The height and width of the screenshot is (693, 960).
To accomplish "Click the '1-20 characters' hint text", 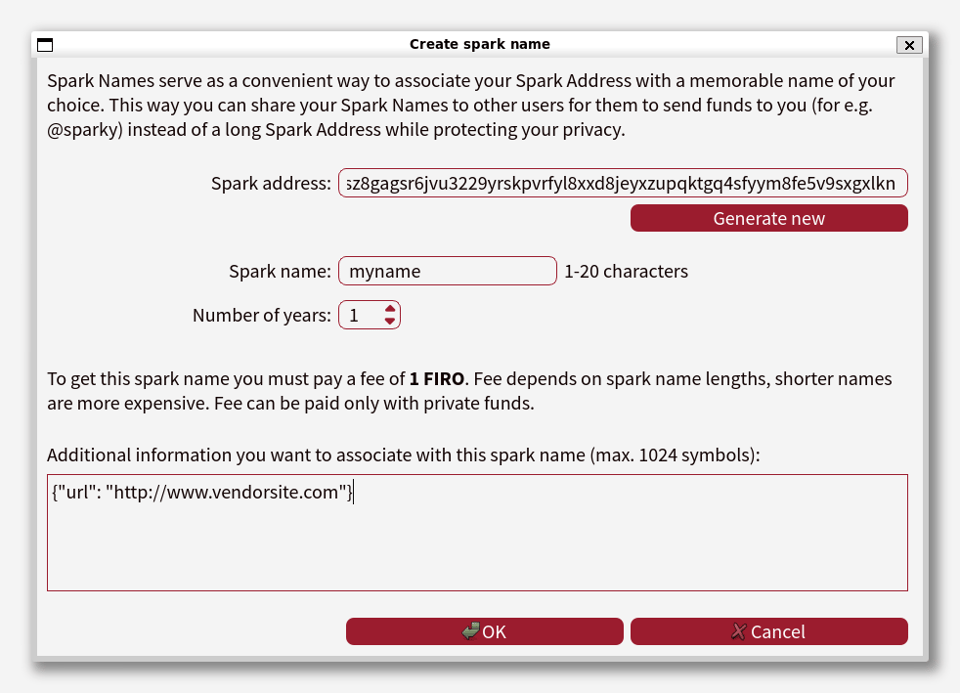I will pos(626,271).
